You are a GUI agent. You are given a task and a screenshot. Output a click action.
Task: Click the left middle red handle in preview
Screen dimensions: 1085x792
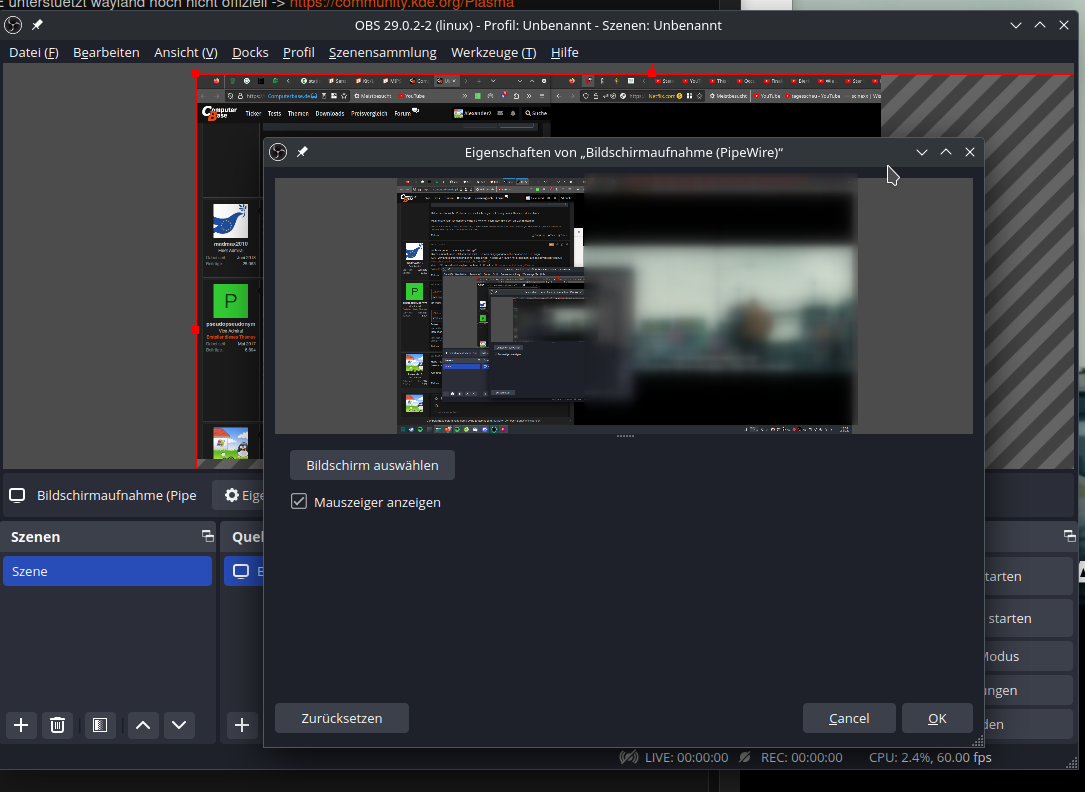pyautogui.click(x=195, y=331)
